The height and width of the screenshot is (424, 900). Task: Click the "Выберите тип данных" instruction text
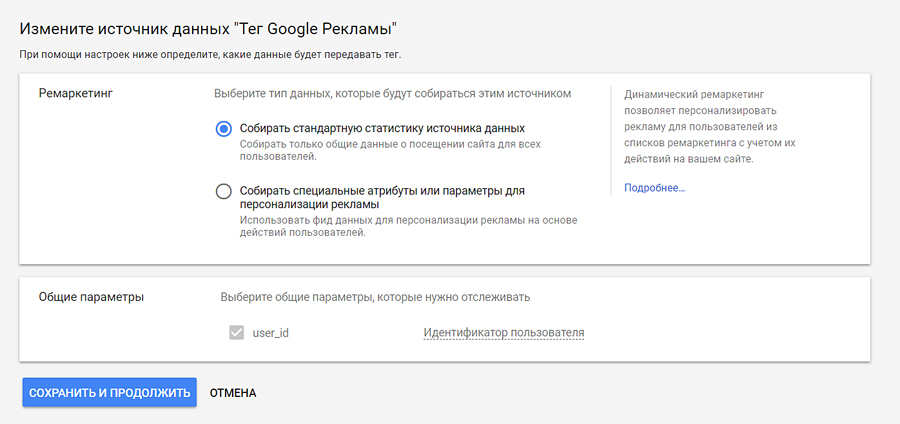392,93
